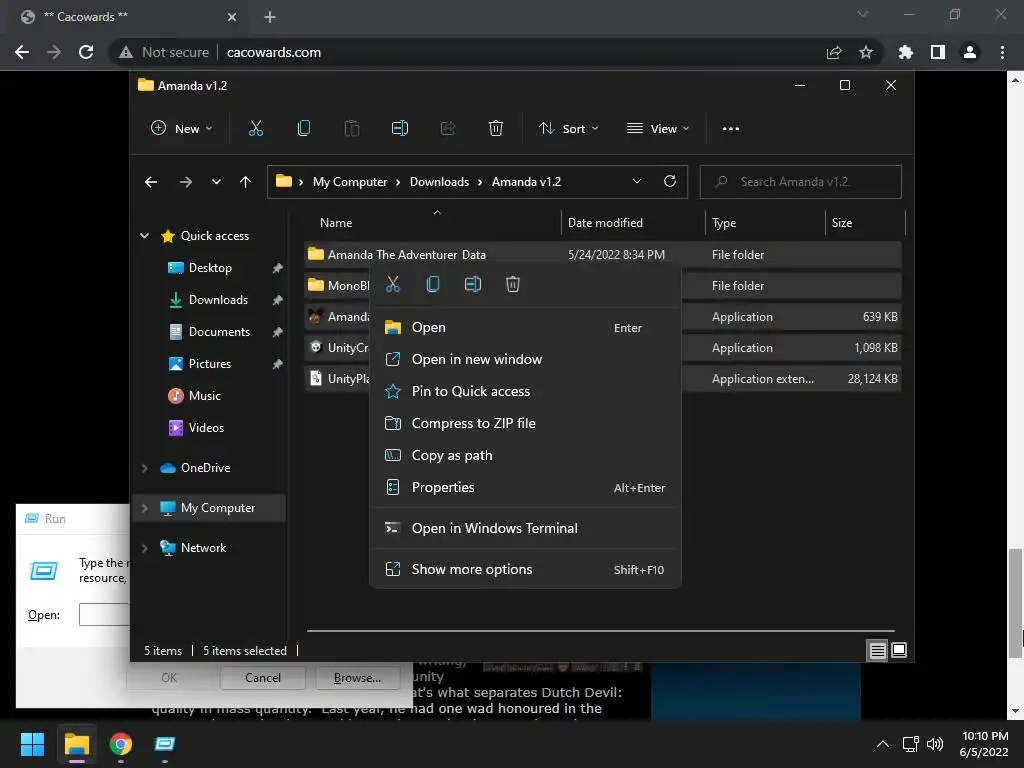This screenshot has width=1024, height=768.
Task: Show hidden system tray icons
Action: 882,744
